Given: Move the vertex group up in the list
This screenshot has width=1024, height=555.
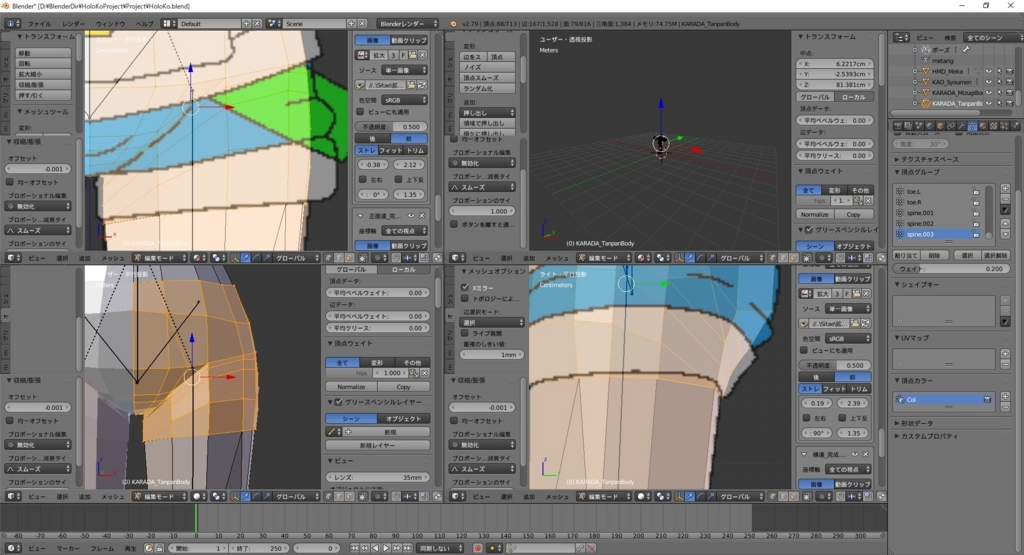Looking at the screenshot, I should [1006, 223].
